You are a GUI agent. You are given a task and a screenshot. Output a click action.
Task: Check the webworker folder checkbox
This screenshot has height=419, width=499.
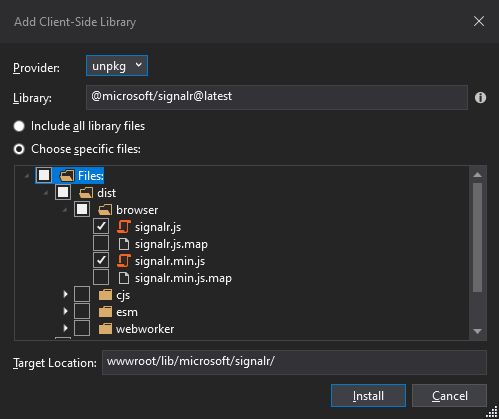tap(82, 329)
